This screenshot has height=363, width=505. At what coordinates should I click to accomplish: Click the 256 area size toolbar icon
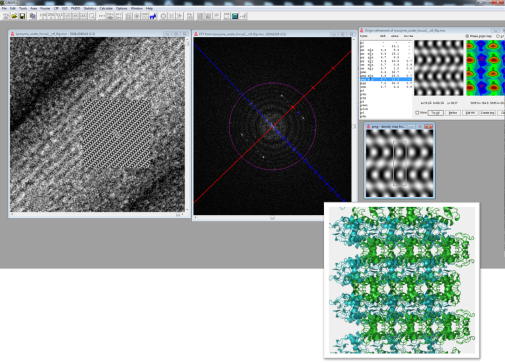pyautogui.click(x=51, y=16)
